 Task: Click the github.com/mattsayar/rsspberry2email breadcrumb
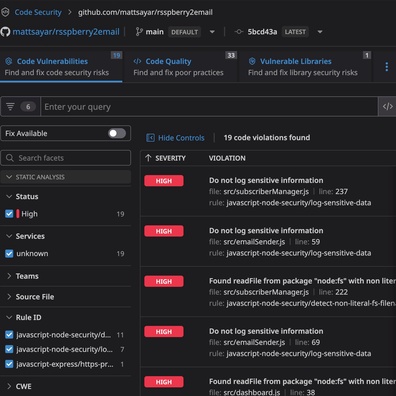(x=145, y=12)
